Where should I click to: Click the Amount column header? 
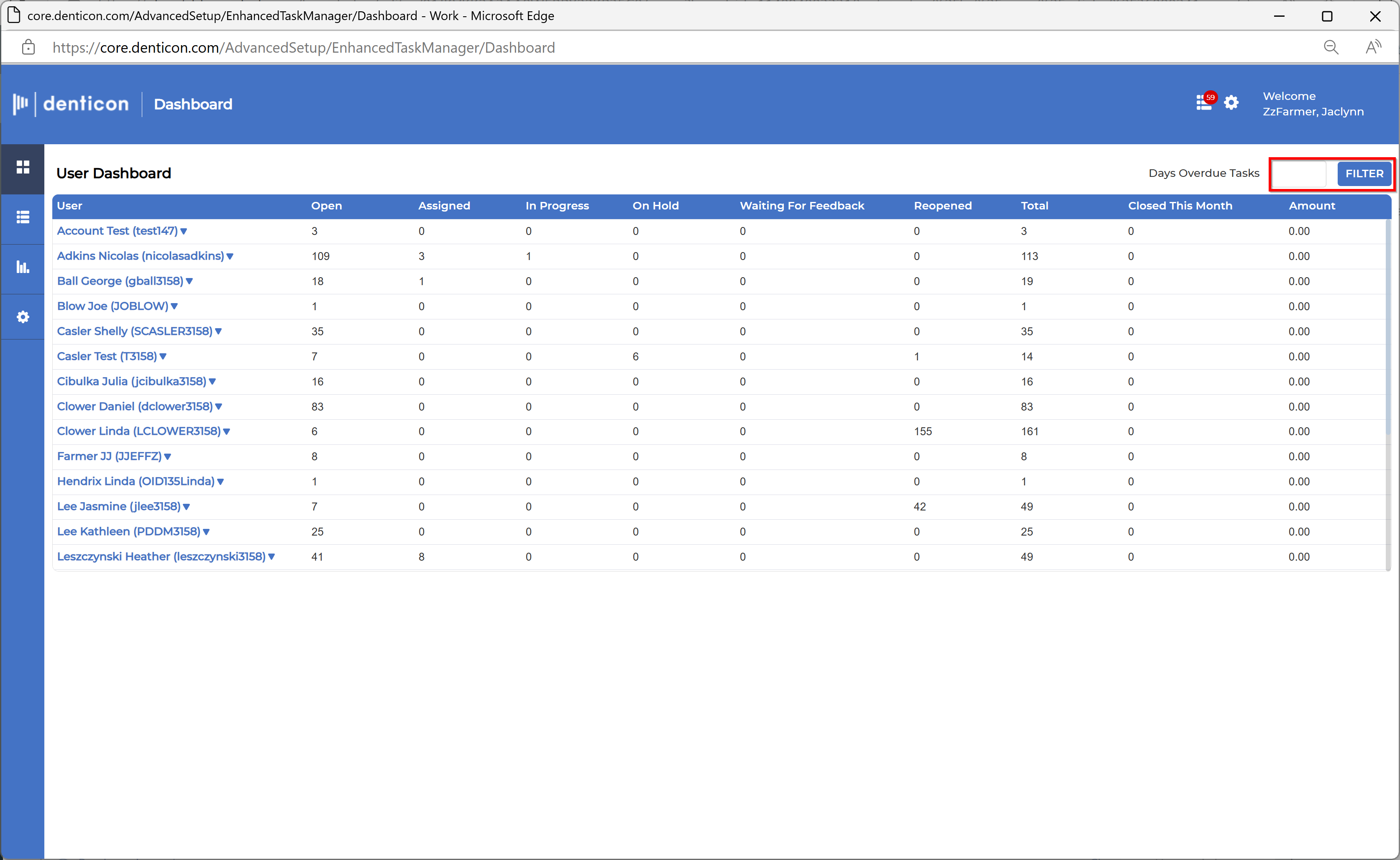(1311, 206)
